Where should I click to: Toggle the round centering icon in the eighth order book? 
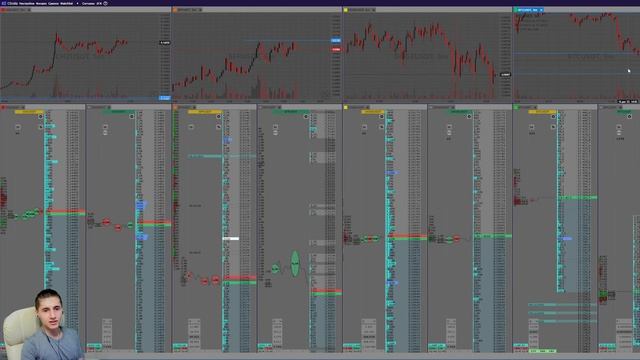629,116
